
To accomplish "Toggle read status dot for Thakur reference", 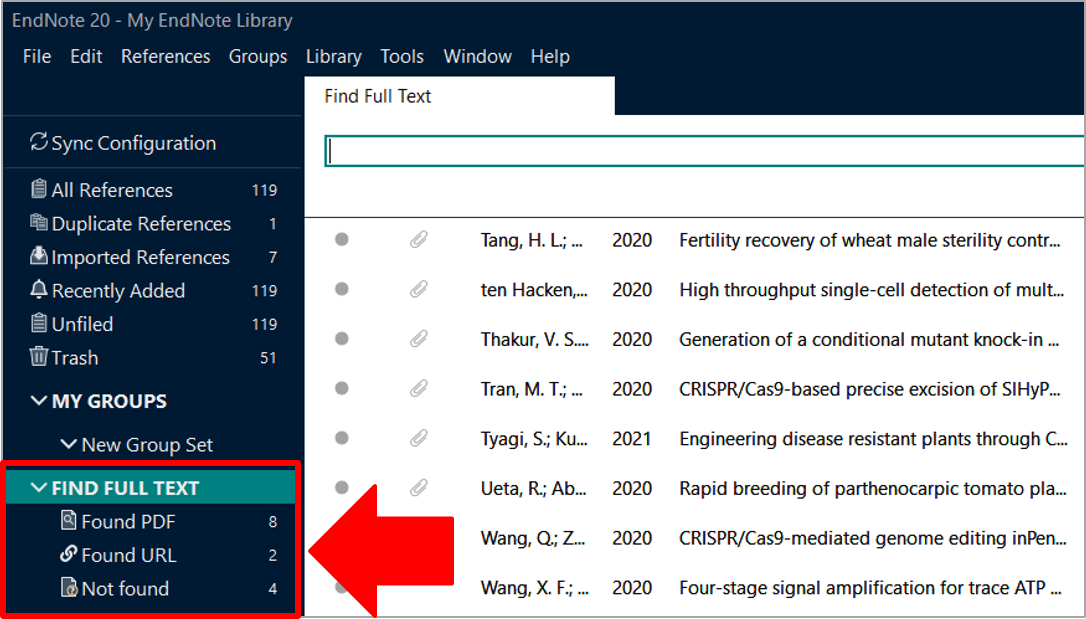I will pos(341,339).
